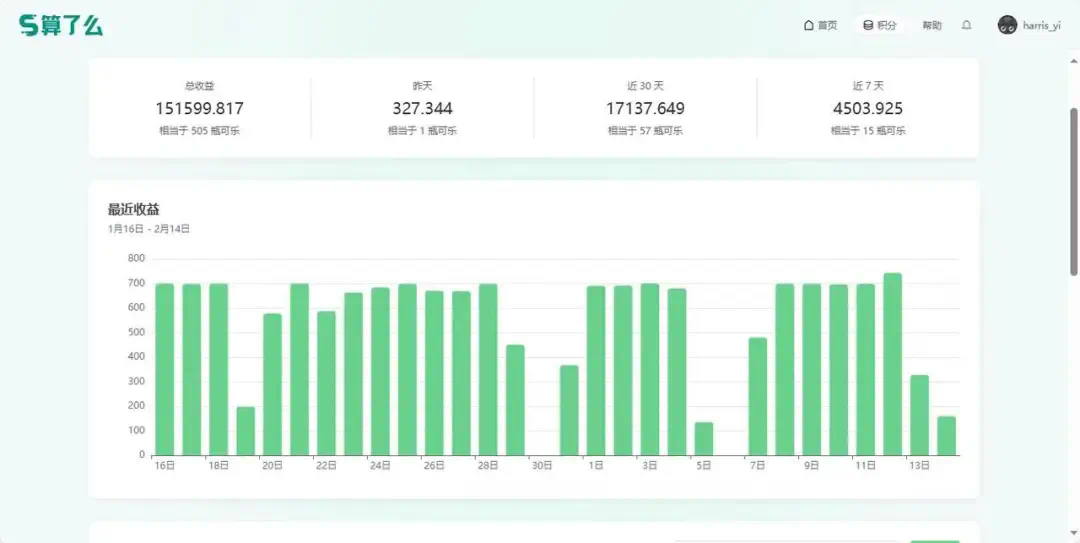The height and width of the screenshot is (543, 1080).
Task: Click the last chart bar for 14日
Action: [x=946, y=436]
